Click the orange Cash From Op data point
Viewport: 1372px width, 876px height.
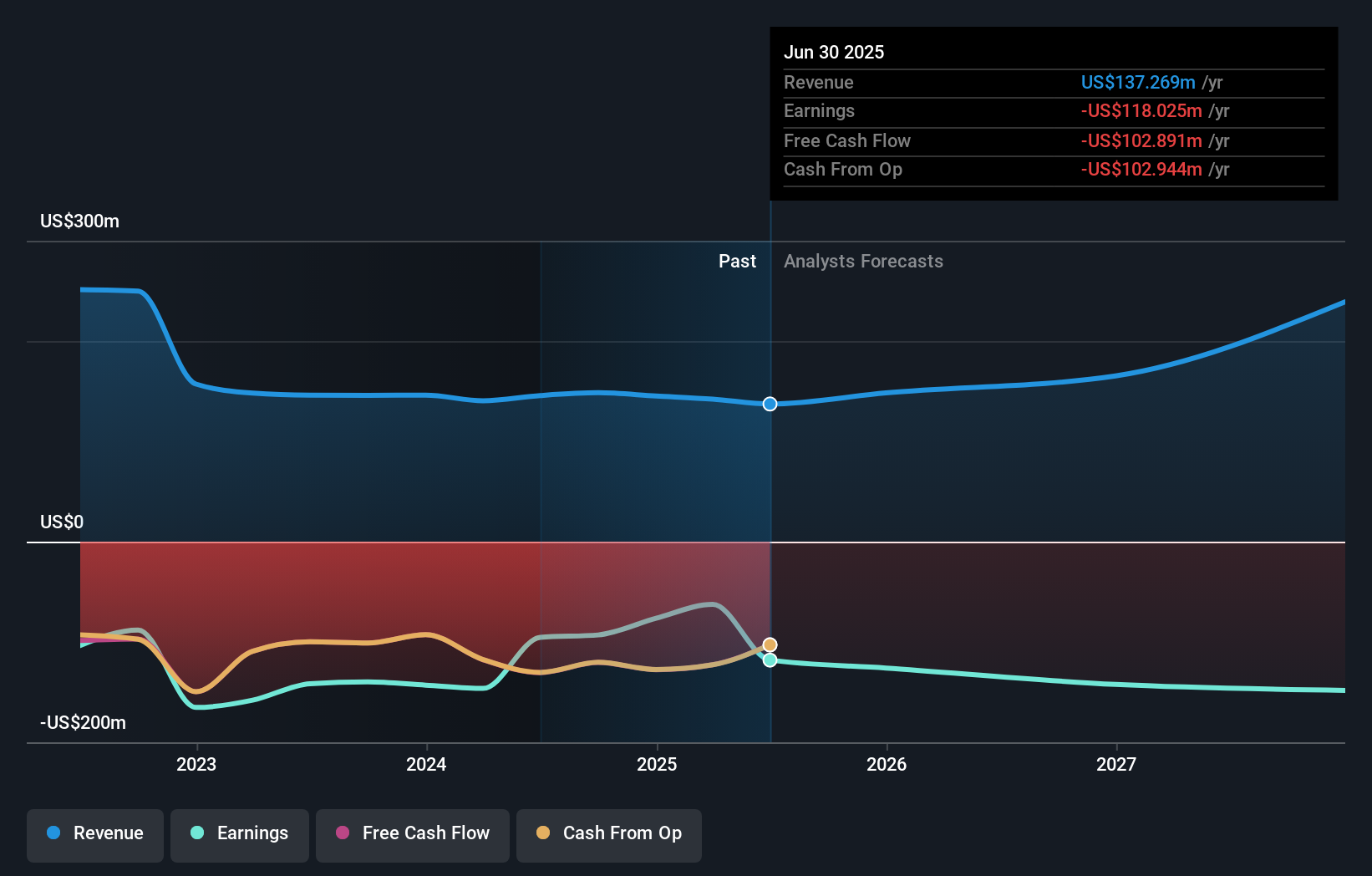[x=770, y=644]
